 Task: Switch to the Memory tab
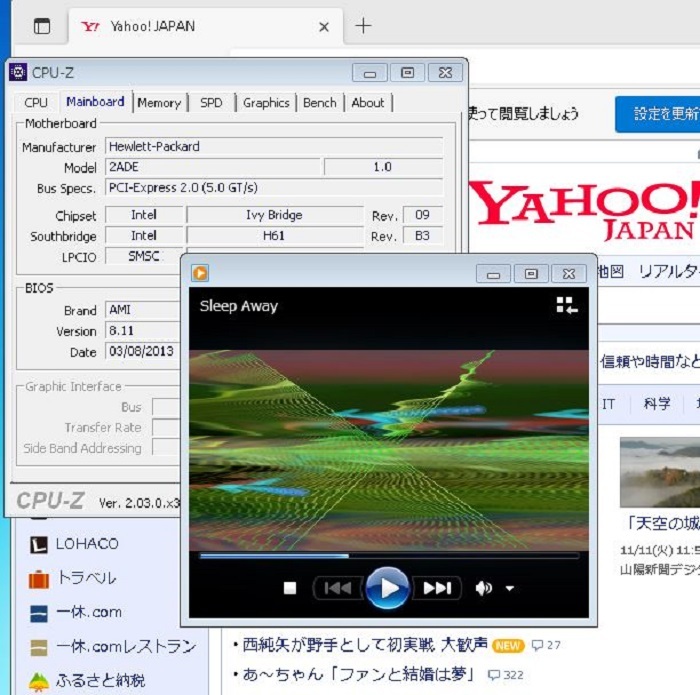(159, 103)
